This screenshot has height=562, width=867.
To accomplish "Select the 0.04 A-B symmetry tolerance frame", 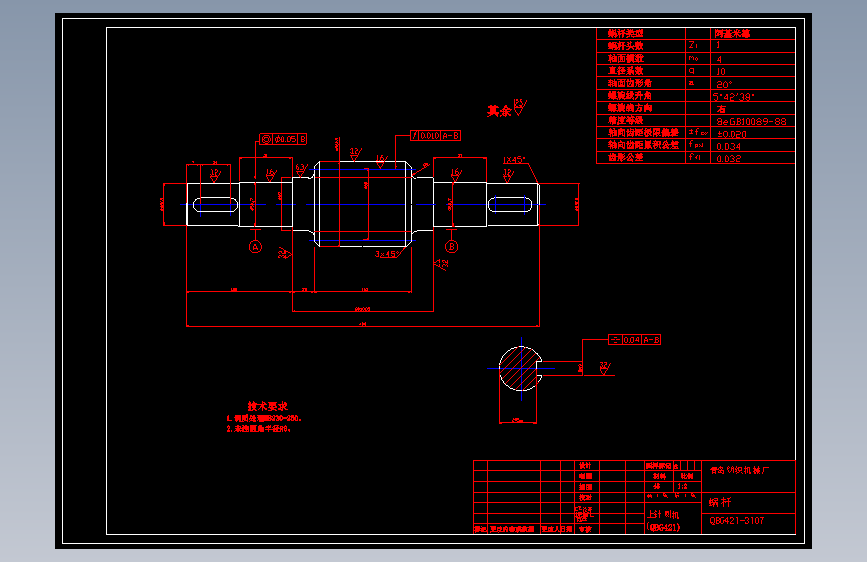I will [x=634, y=340].
